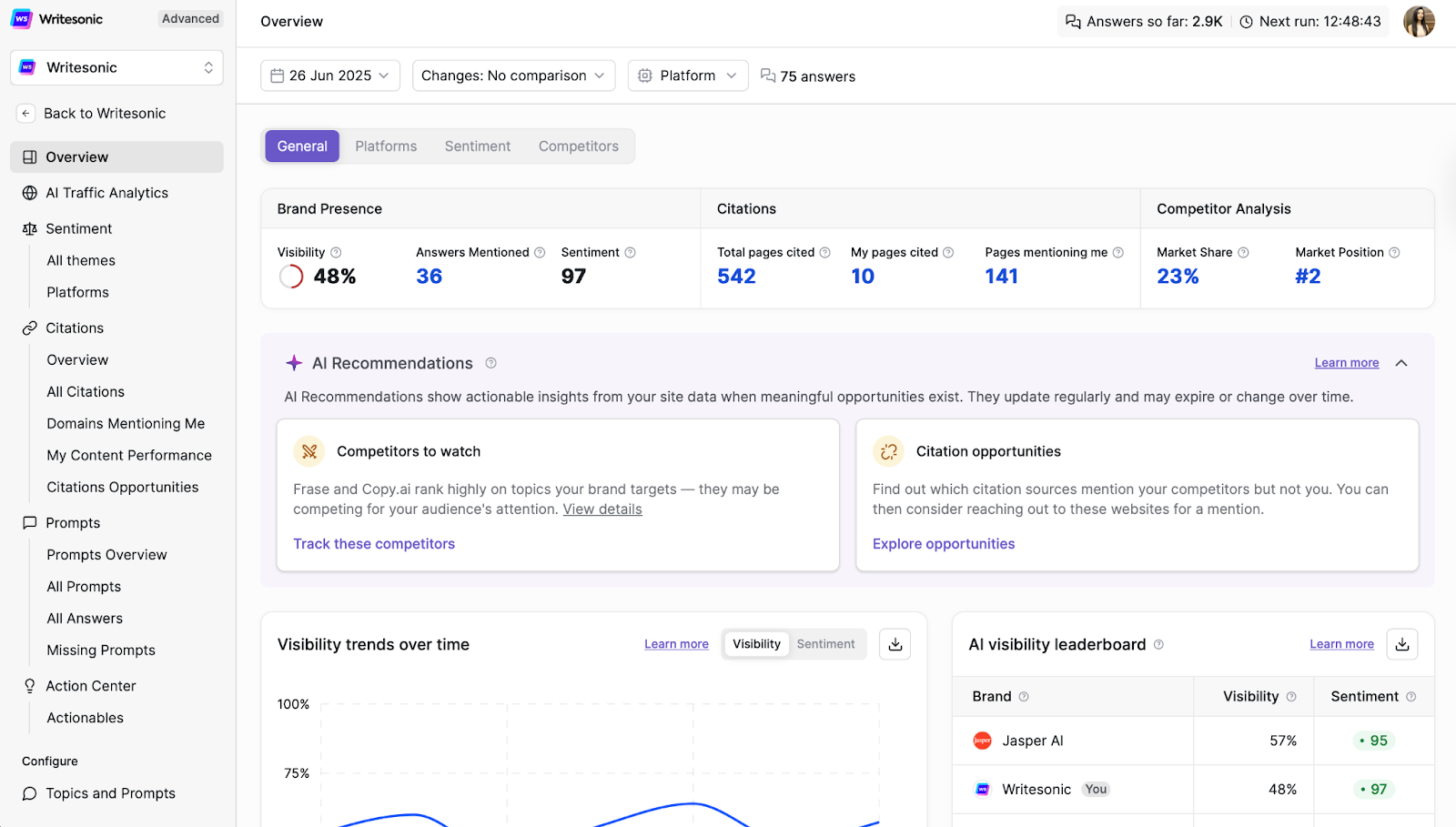This screenshot has height=827, width=1456.
Task: Click Back to Writesonic
Action: [105, 114]
